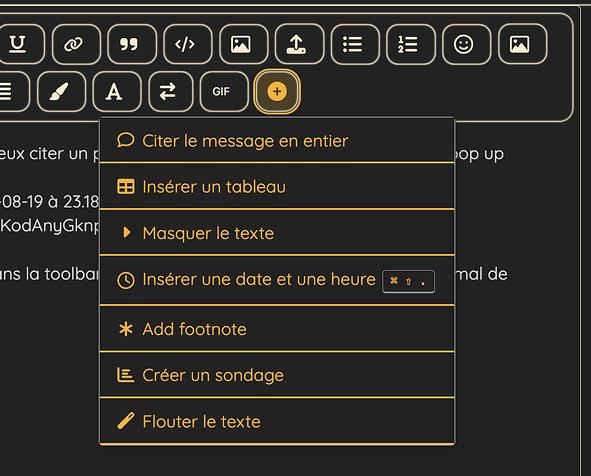Click the upload arrow icon
The image size is (591, 476).
coord(299,44)
